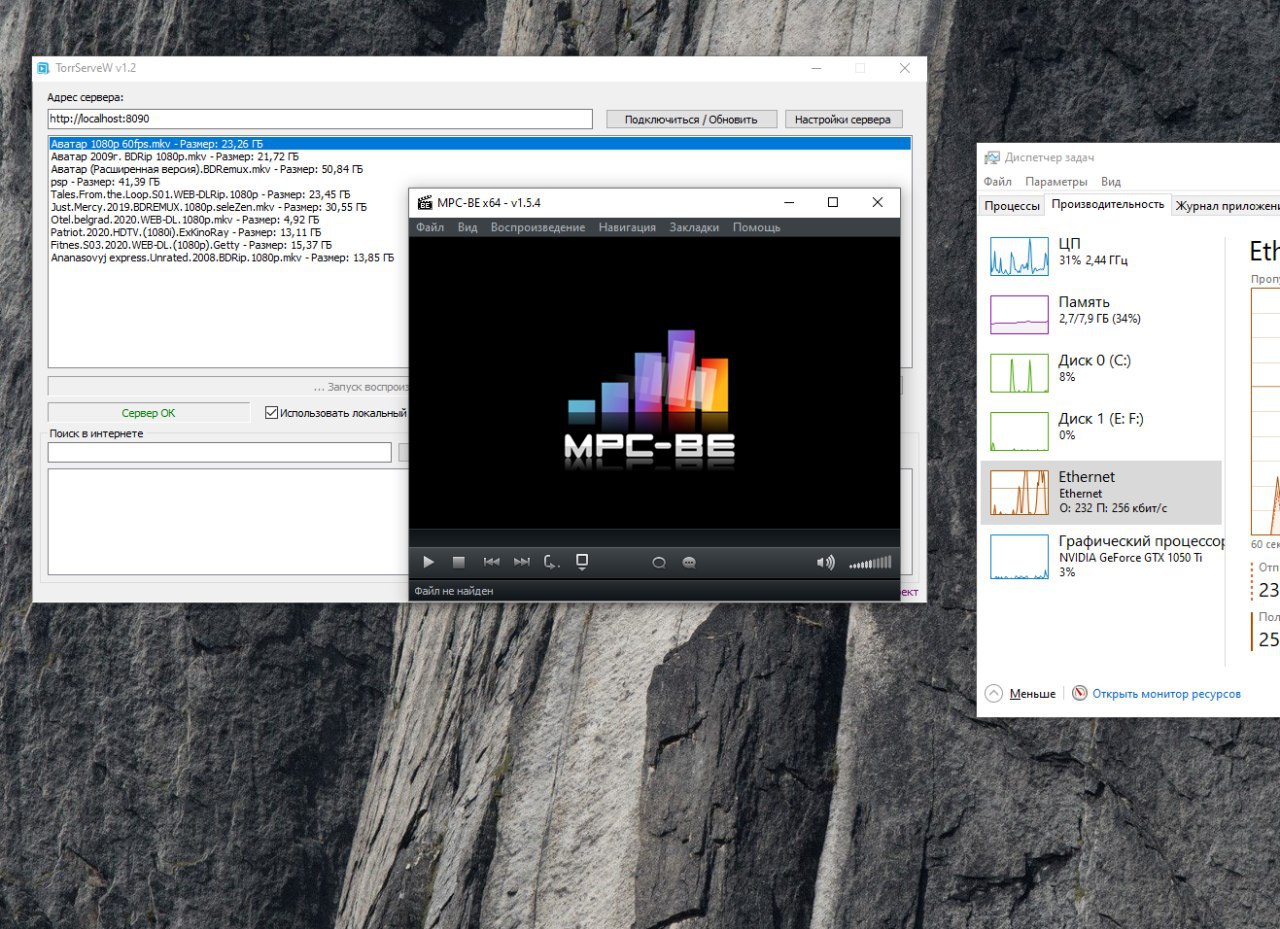1280x929 pixels.
Task: Open the Воспроизведение menu in MPC-BE
Action: (538, 227)
